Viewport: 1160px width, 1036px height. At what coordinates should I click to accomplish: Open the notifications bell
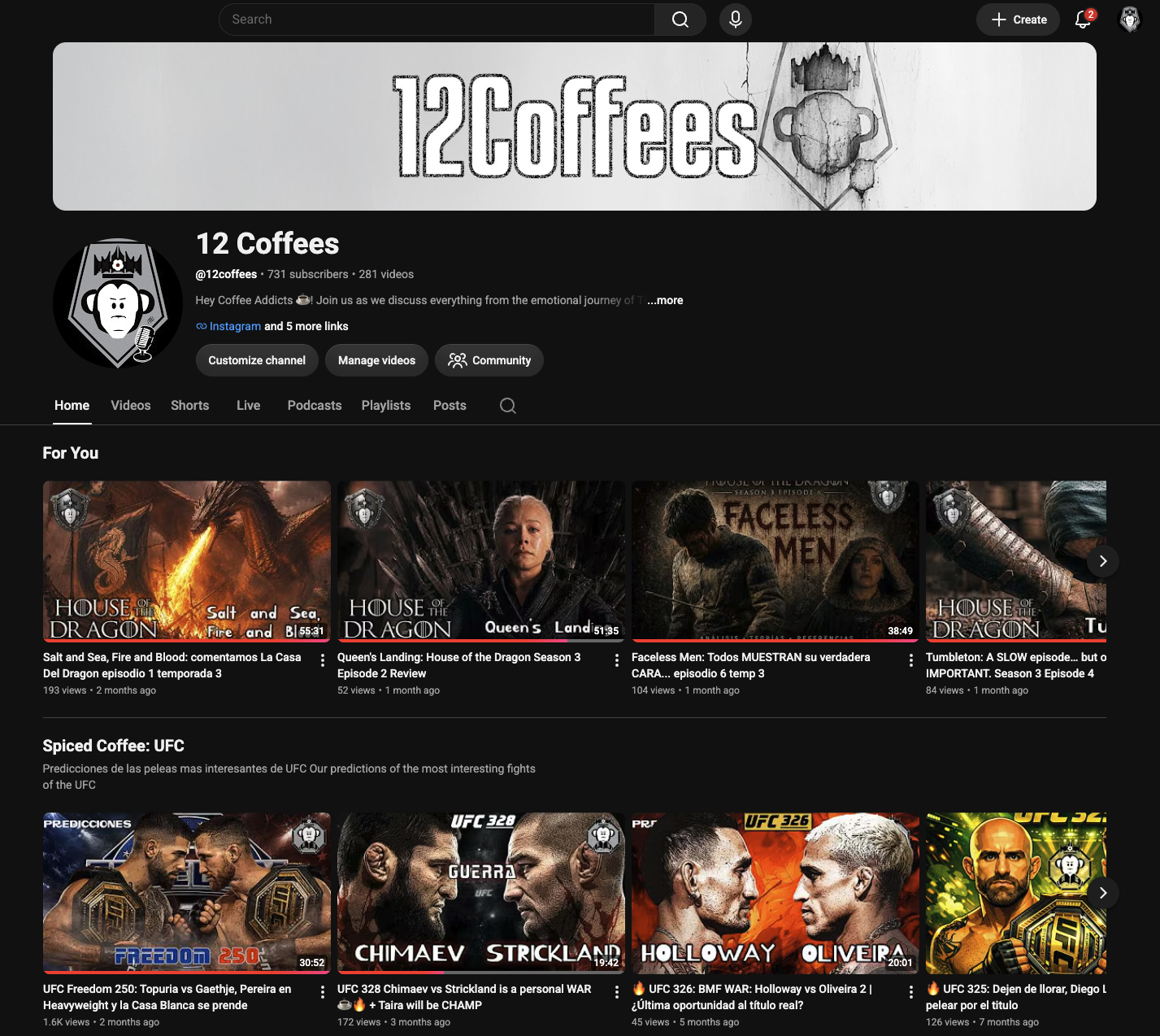(1083, 20)
